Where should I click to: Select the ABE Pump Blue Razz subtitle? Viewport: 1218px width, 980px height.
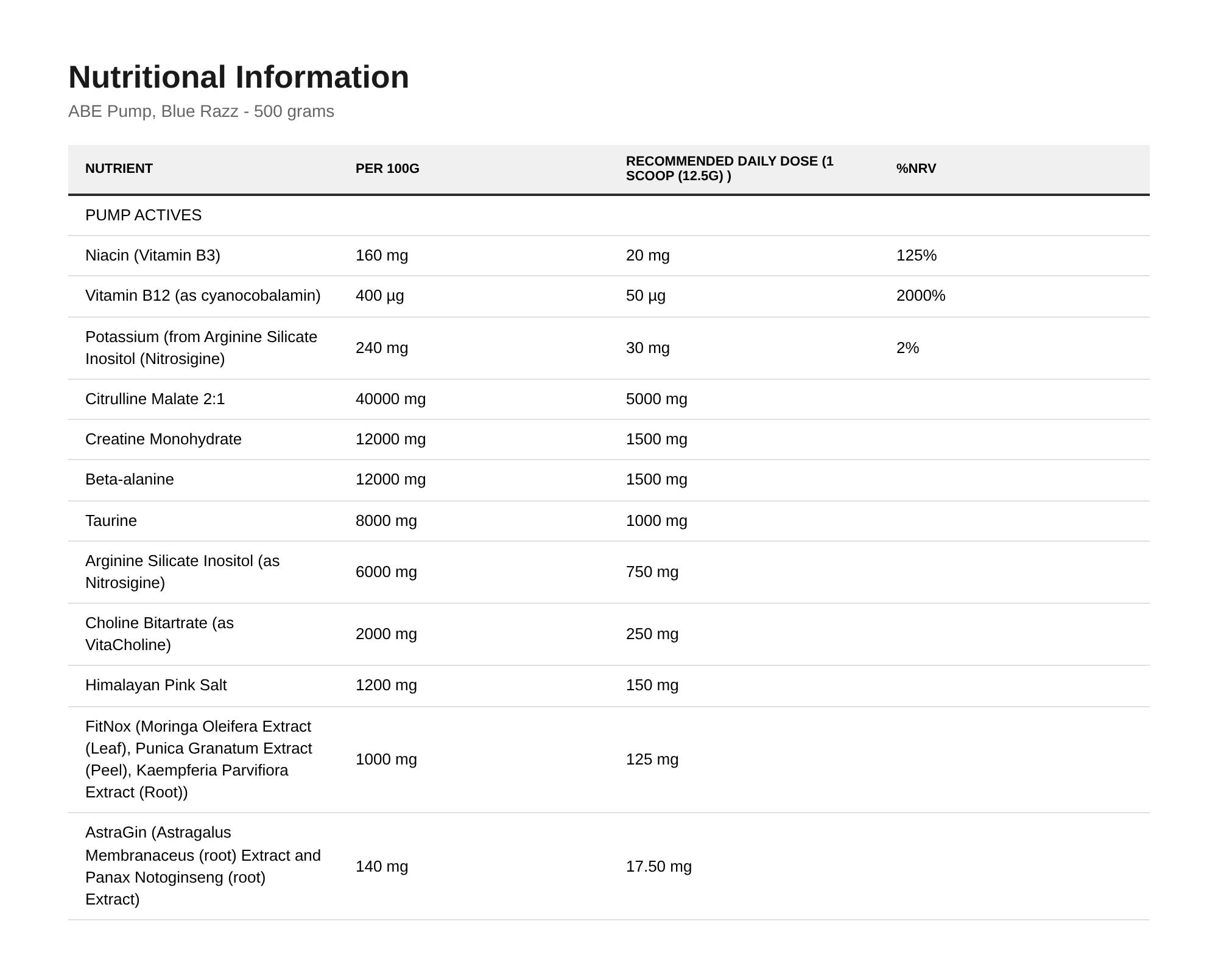tap(201, 111)
